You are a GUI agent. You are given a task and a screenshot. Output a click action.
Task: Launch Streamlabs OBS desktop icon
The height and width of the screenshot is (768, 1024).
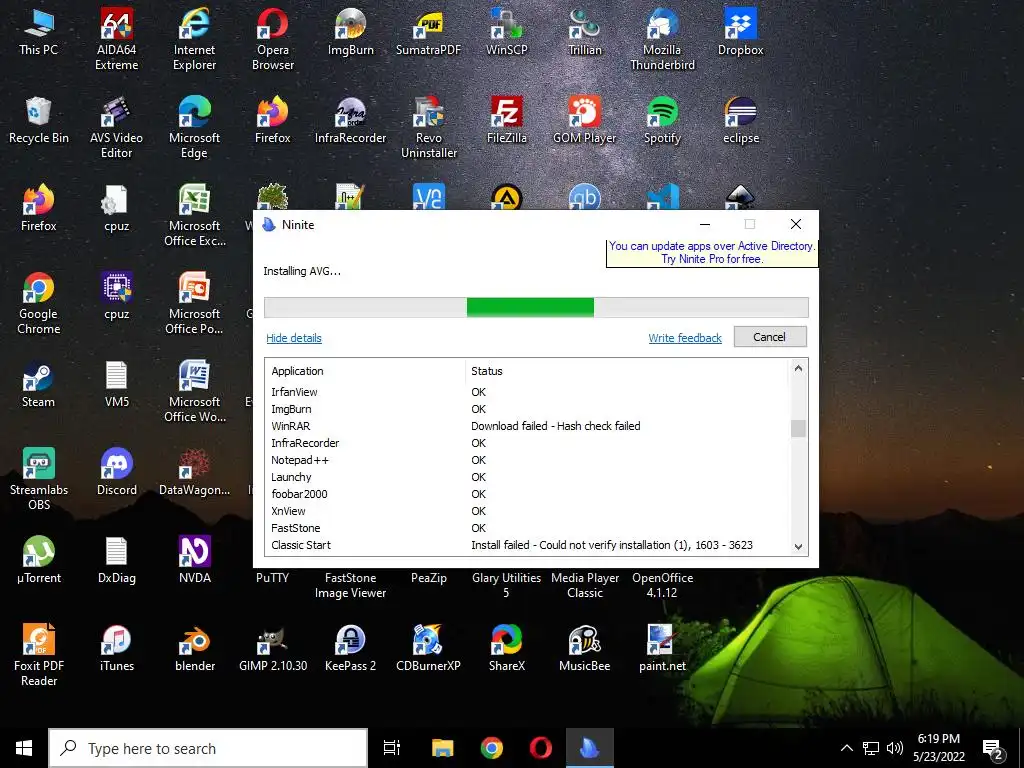coord(39,479)
